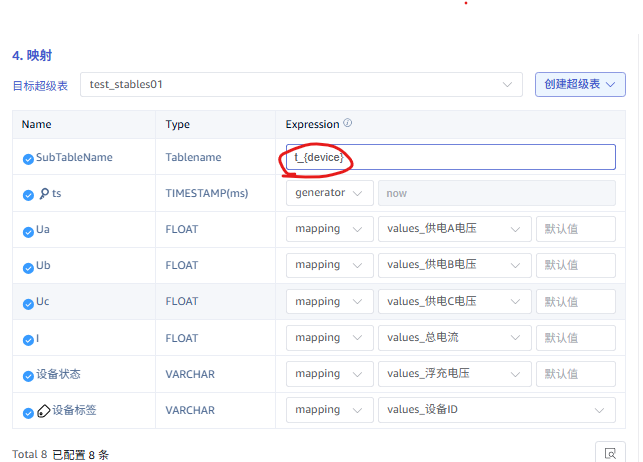
Task: Expand the generator dropdown in ts row
Action: click(x=330, y=193)
